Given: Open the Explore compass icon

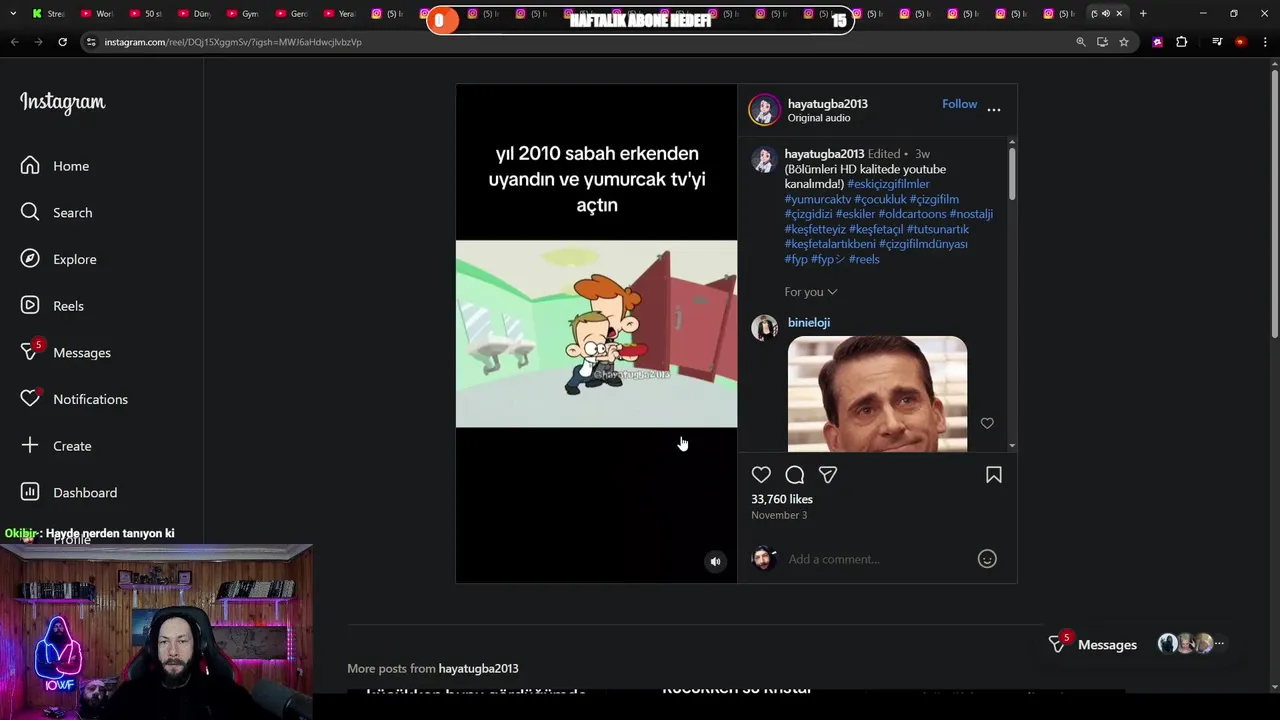Looking at the screenshot, I should point(30,259).
